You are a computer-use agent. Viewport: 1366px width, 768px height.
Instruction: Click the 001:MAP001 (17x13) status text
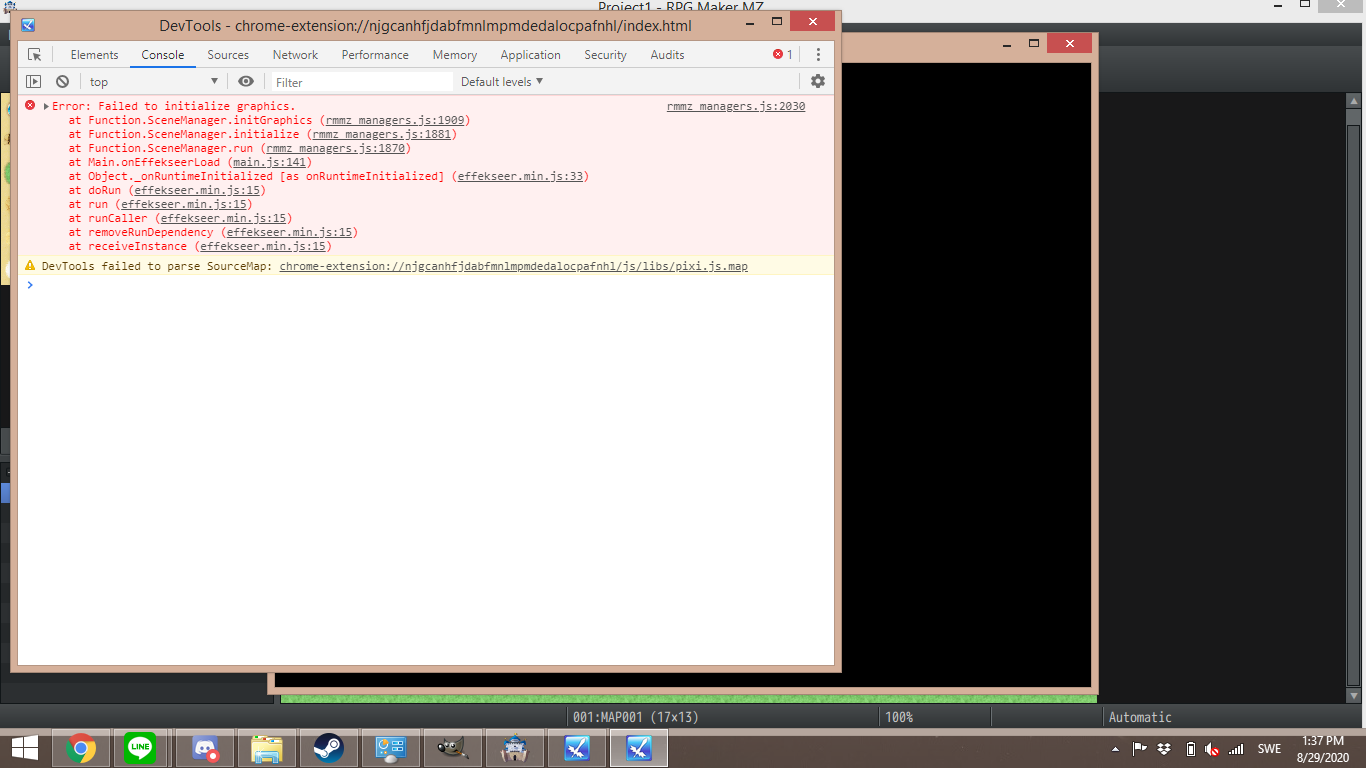[635, 717]
